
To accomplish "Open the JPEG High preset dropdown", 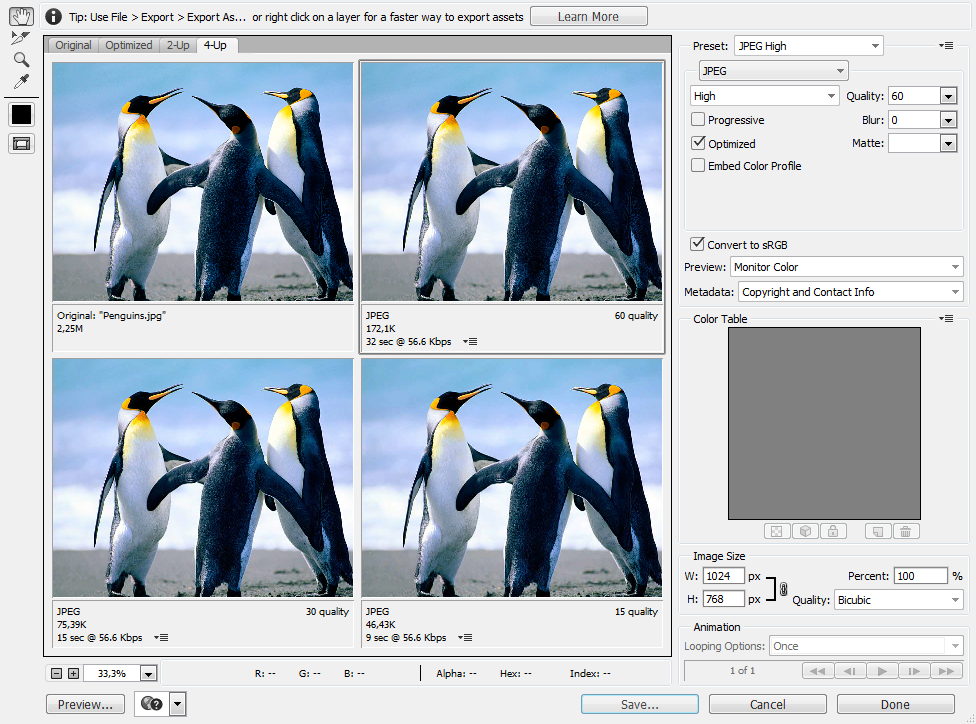I will (x=808, y=45).
